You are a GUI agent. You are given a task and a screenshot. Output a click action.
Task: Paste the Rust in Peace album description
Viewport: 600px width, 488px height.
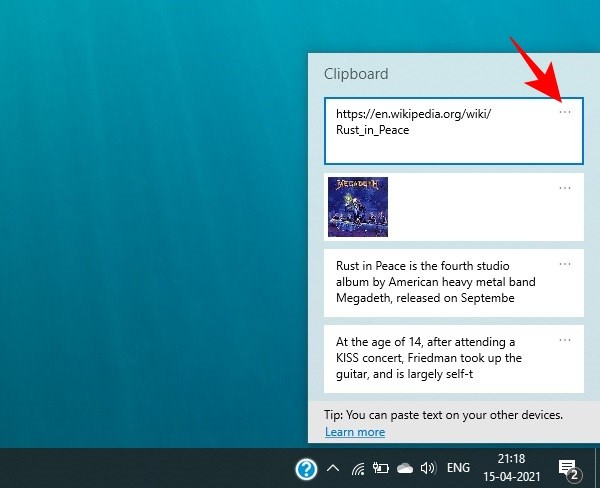click(440, 283)
